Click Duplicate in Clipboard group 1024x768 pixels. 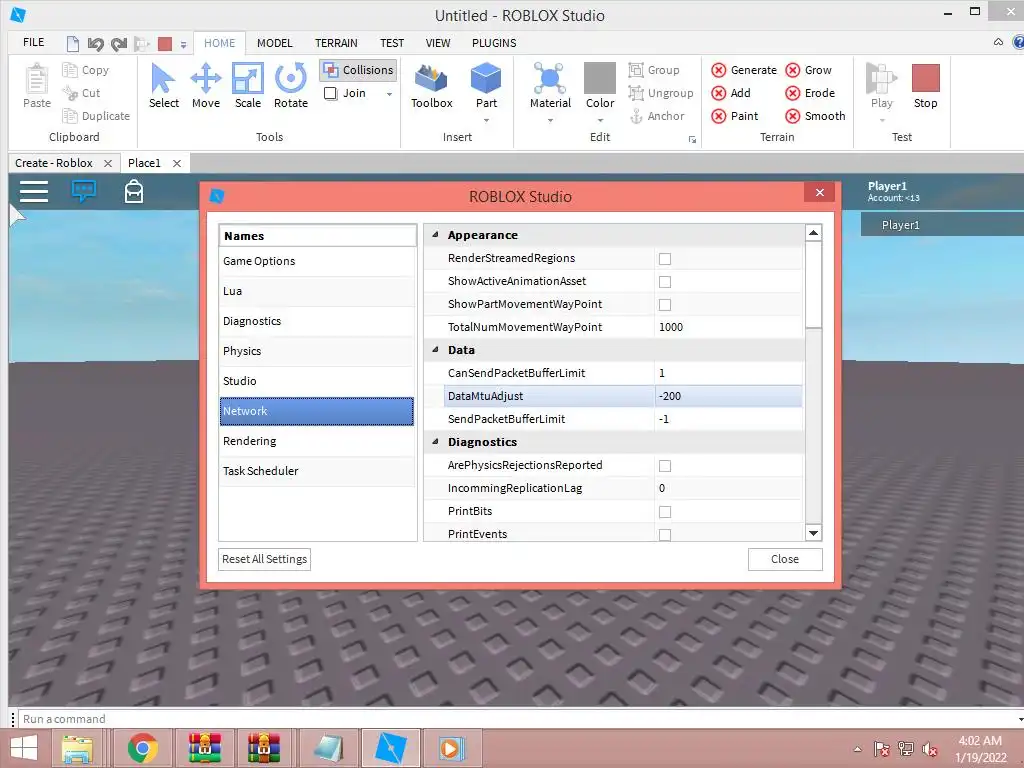96,116
